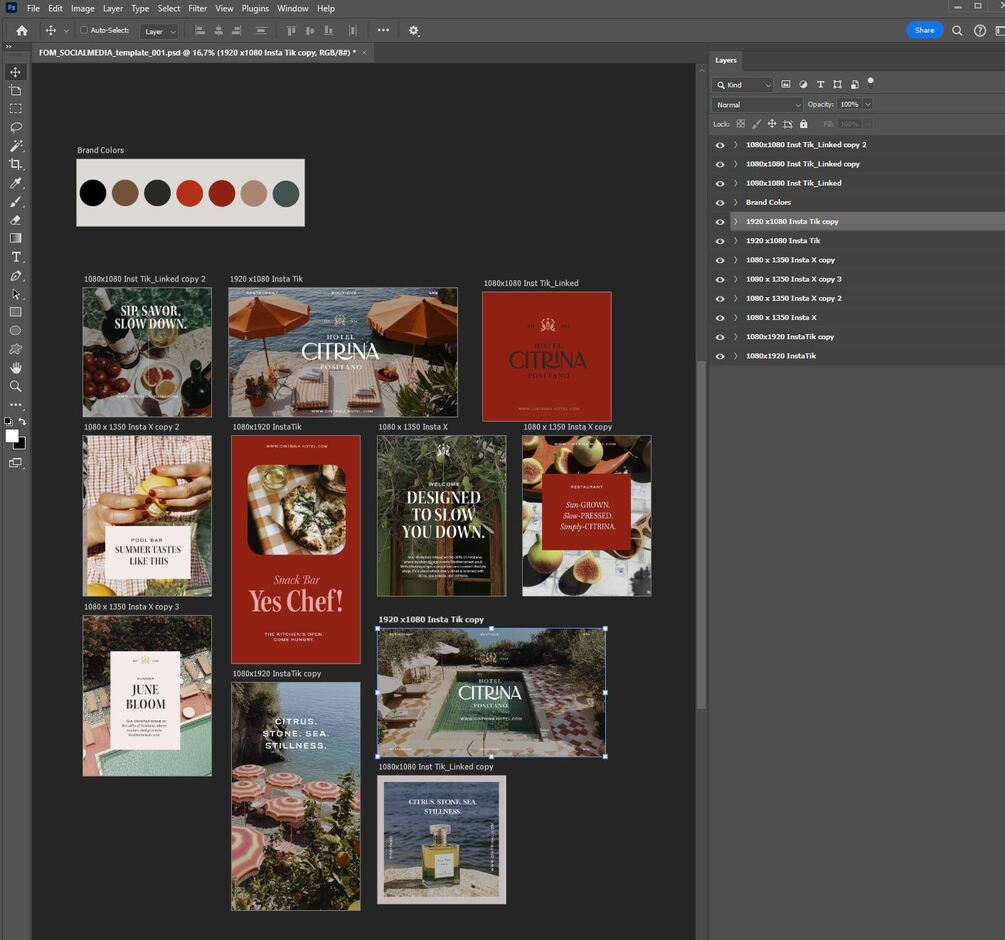Select the Crop tool

click(x=16, y=164)
